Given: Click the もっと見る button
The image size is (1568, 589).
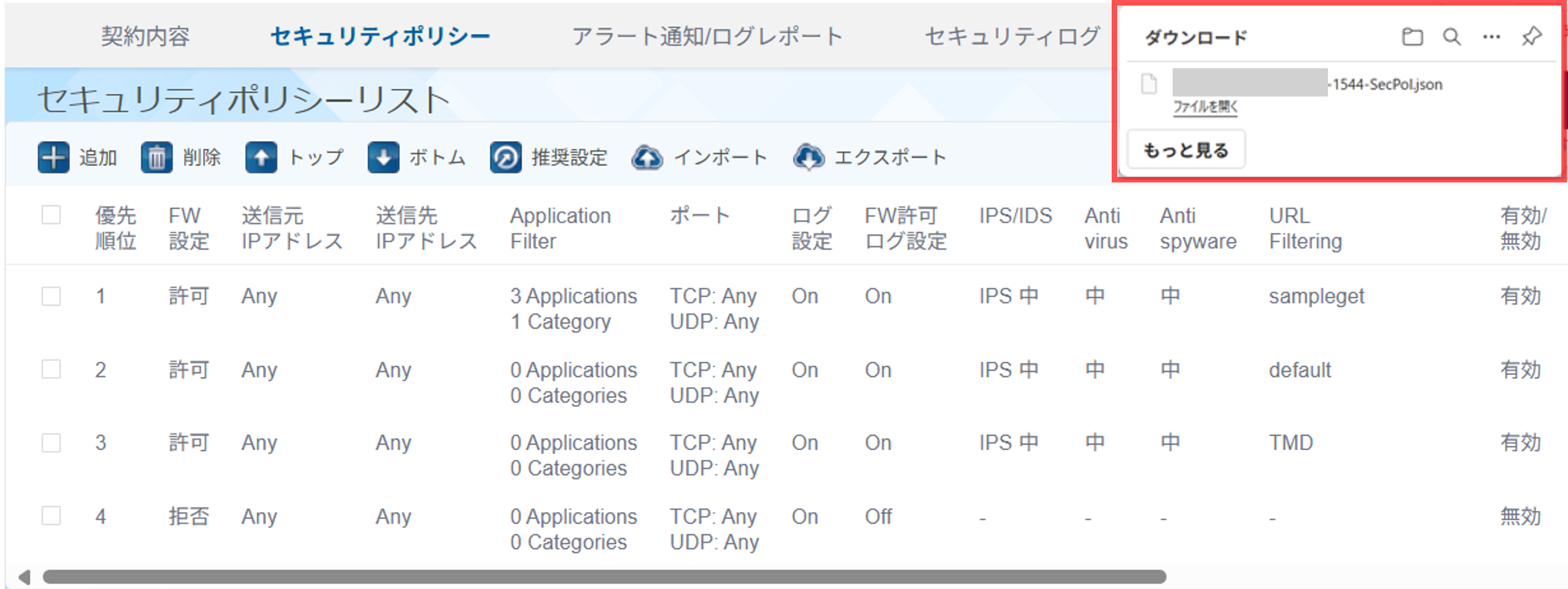Looking at the screenshot, I should pyautogui.click(x=1187, y=150).
